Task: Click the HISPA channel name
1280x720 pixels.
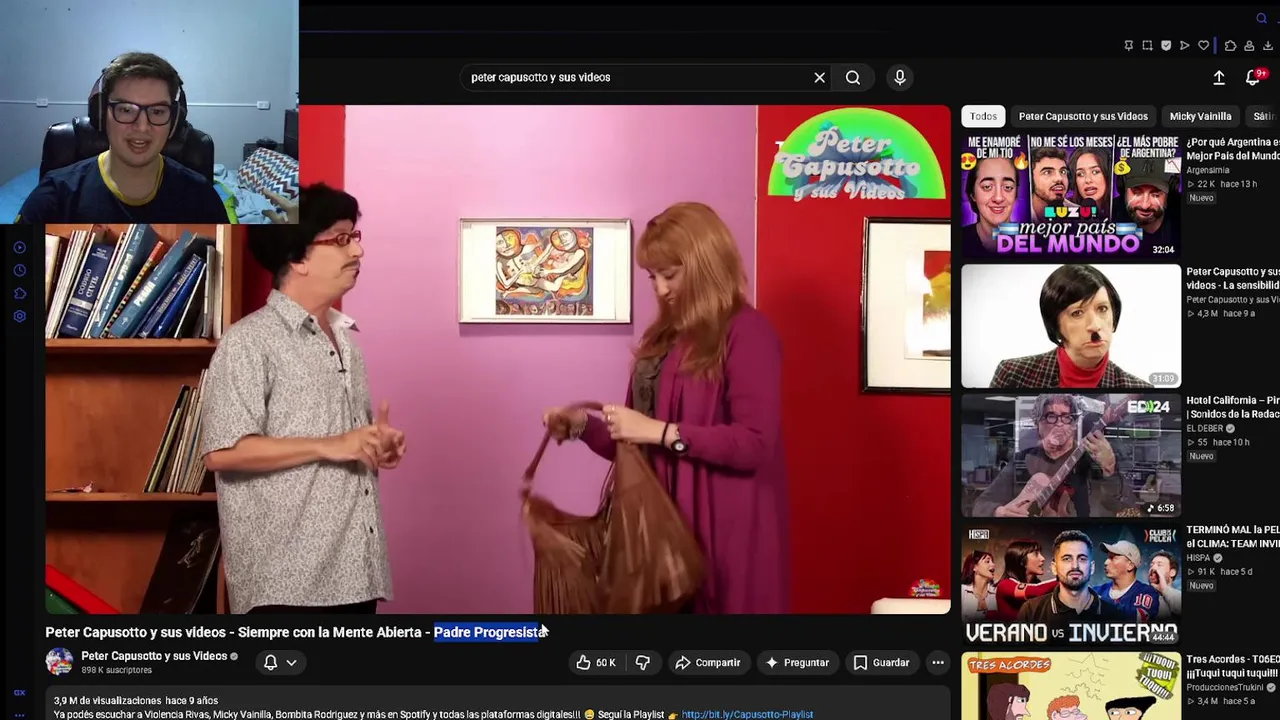Action: pyautogui.click(x=1199, y=557)
